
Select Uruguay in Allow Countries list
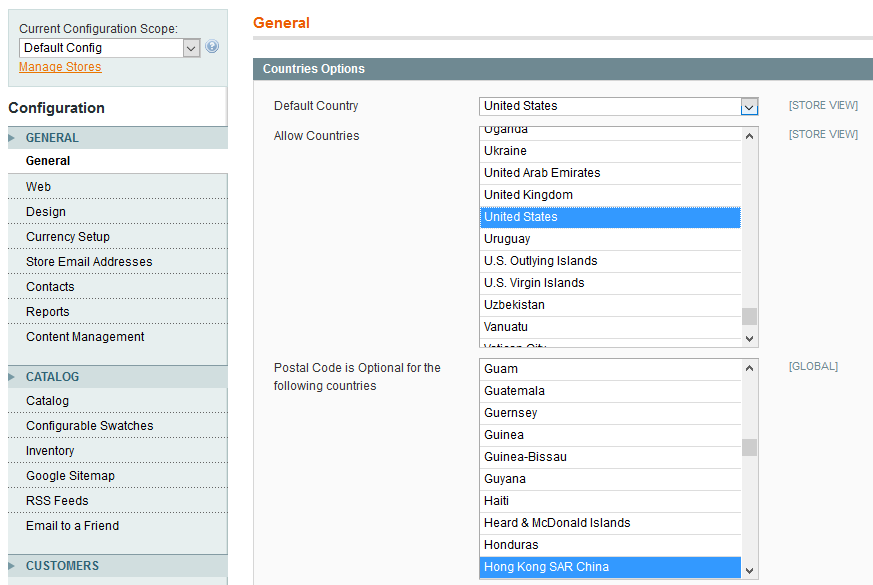(x=507, y=239)
